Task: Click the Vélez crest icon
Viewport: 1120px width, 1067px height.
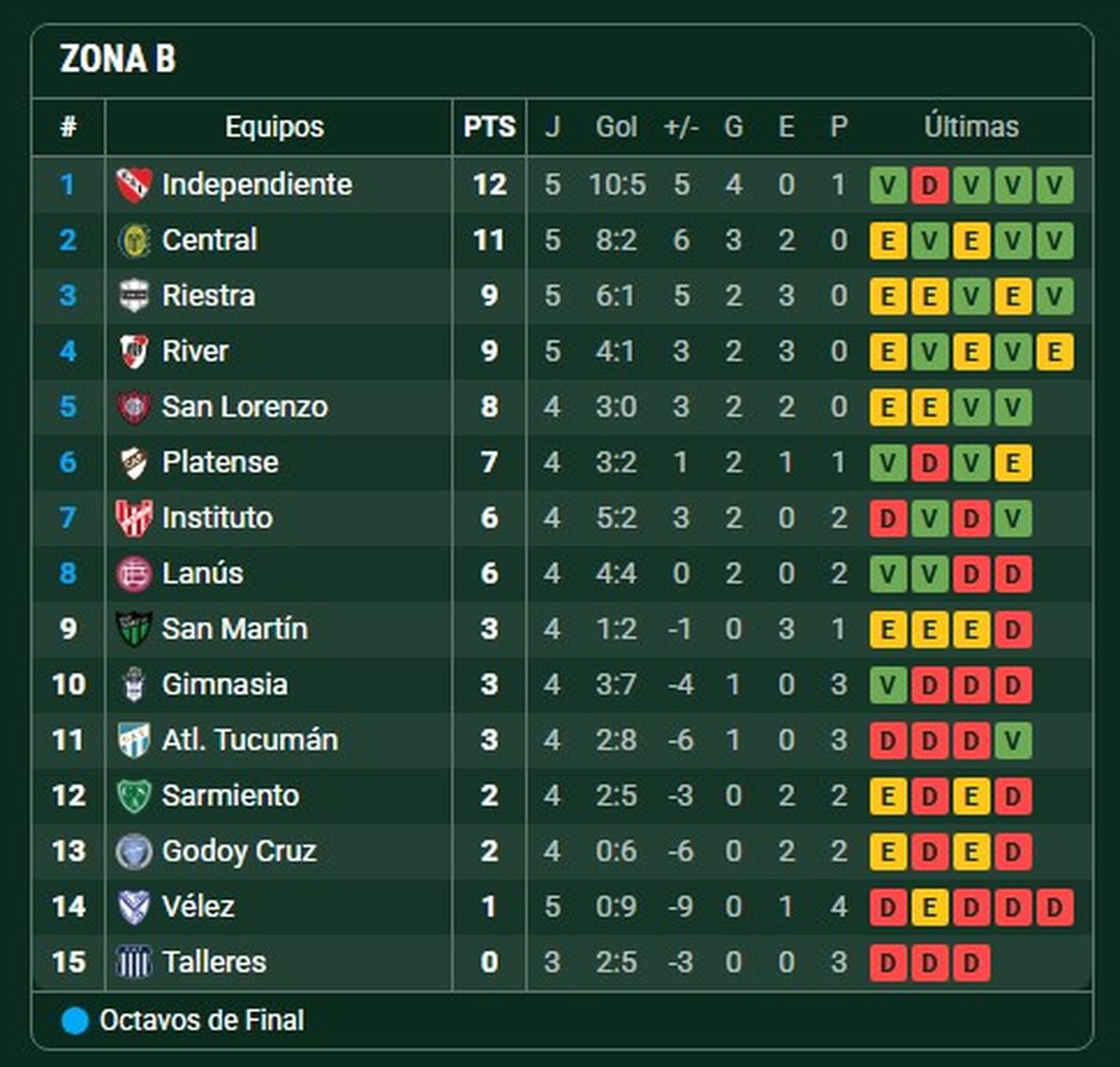Action: [133, 906]
